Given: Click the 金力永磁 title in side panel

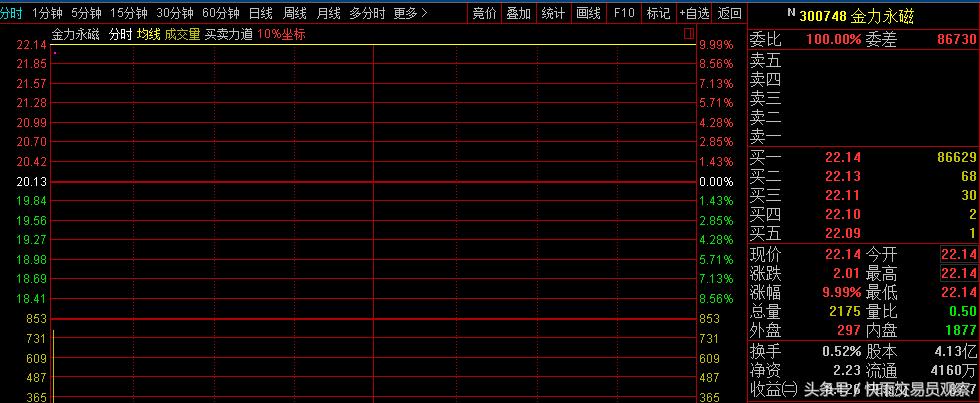Looking at the screenshot, I should 882,17.
